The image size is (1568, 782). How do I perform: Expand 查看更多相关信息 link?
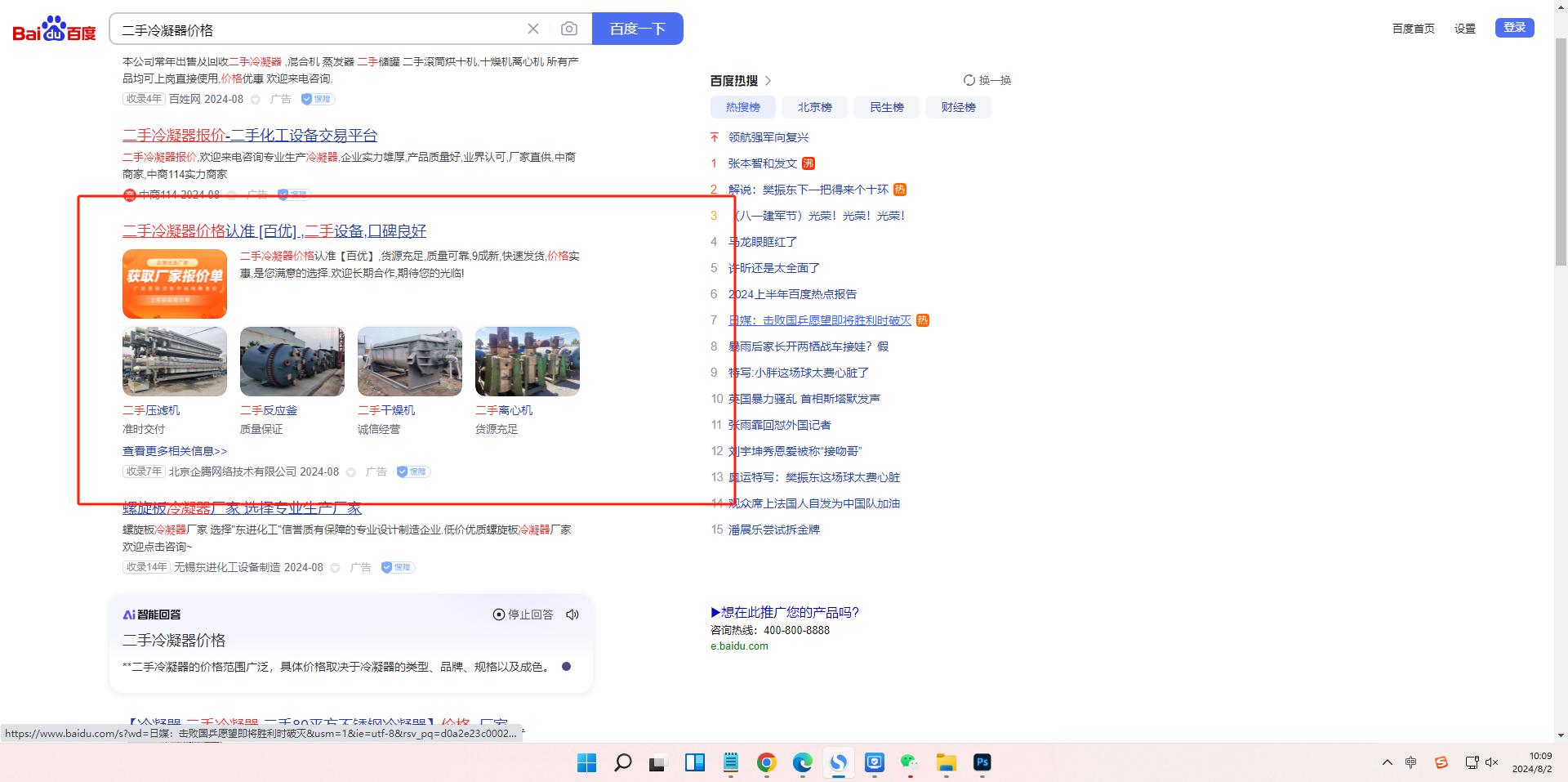pyautogui.click(x=175, y=451)
